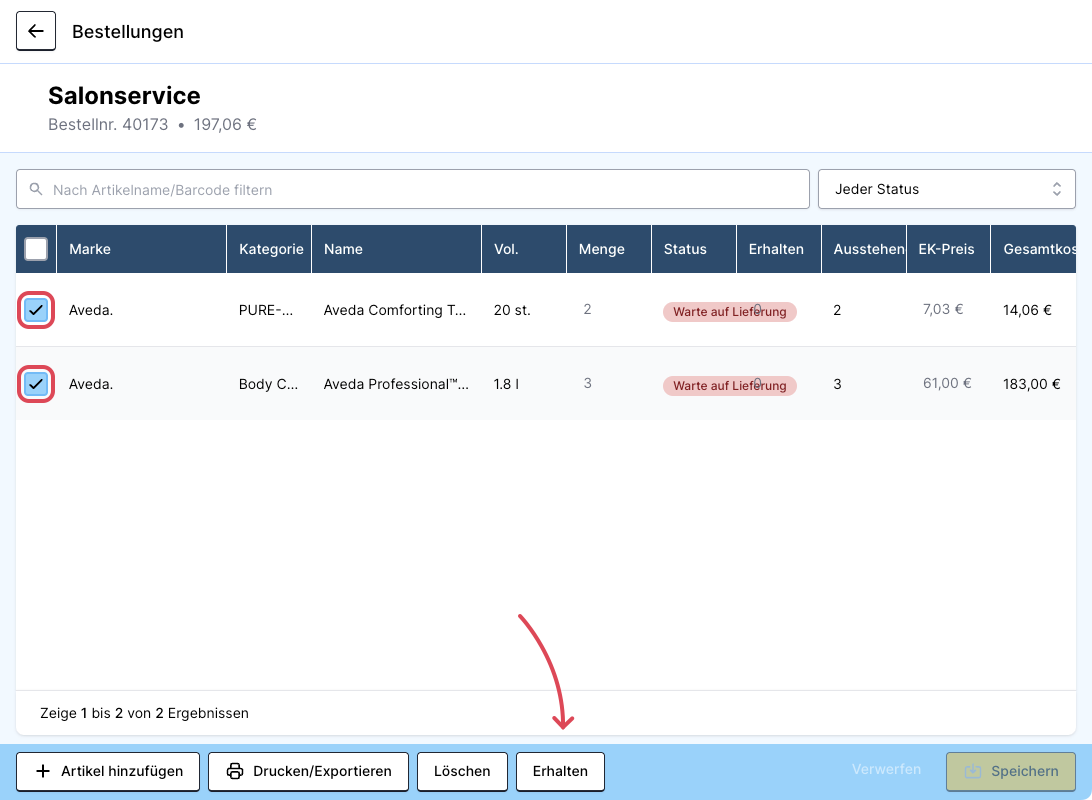Sort by the Marke column header
Viewport: 1092px width, 800px height.
(141, 249)
